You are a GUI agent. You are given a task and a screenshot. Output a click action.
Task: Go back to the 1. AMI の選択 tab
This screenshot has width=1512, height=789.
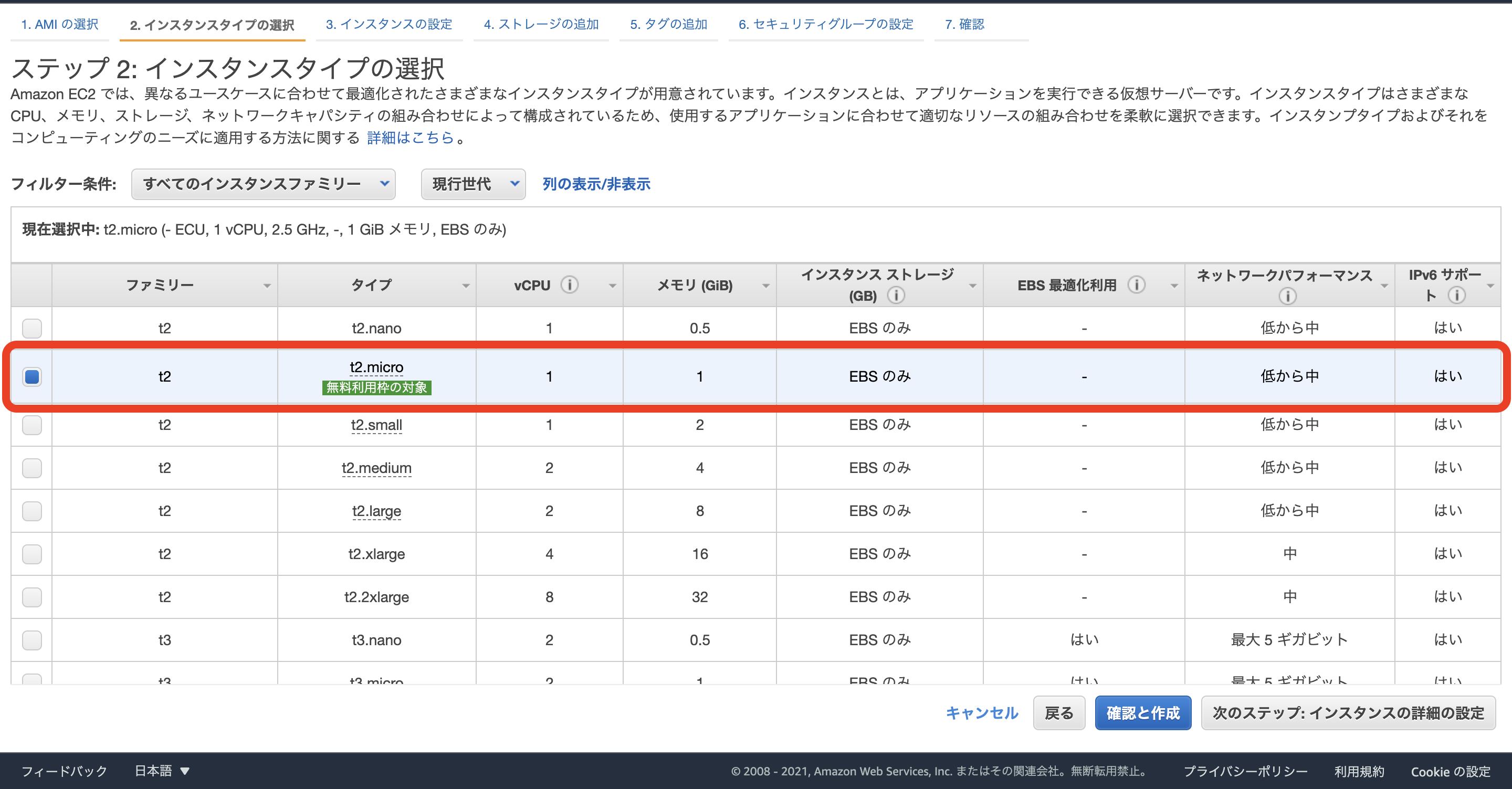coord(59,24)
